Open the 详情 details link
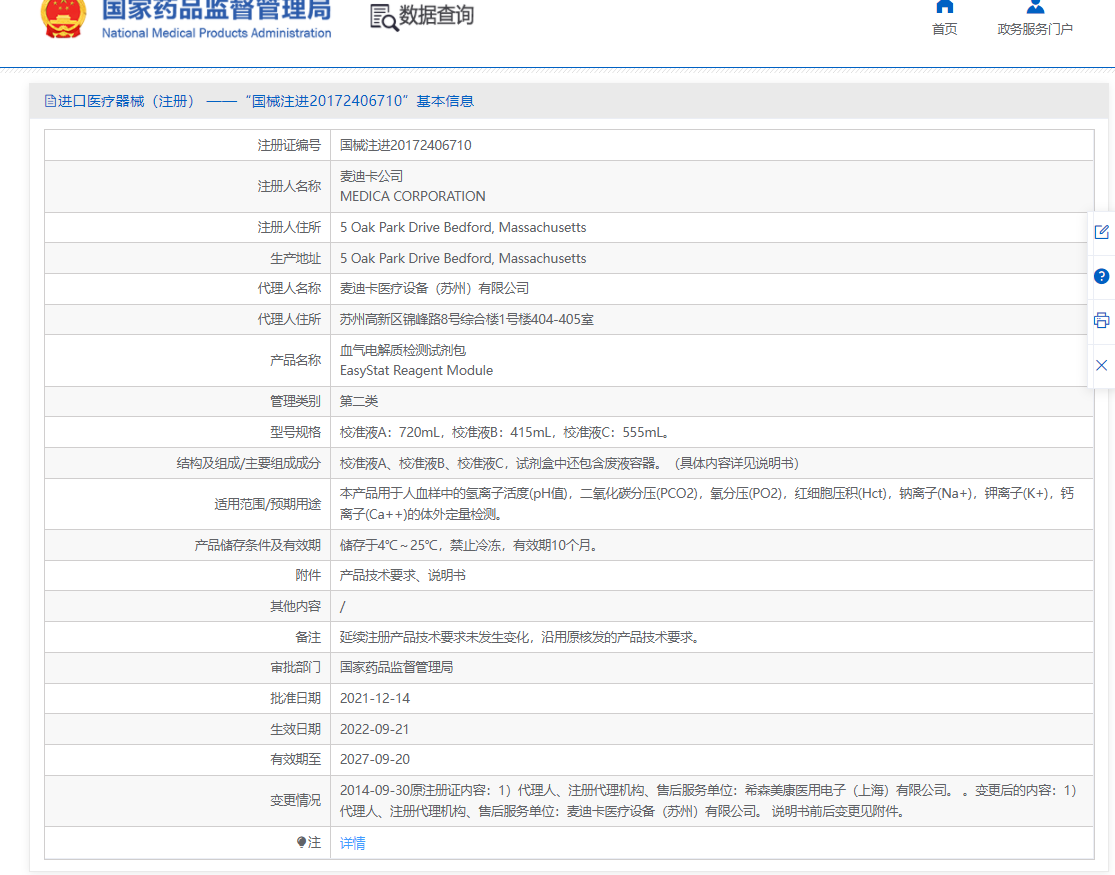The width and height of the screenshot is (1115, 875). coord(353,843)
